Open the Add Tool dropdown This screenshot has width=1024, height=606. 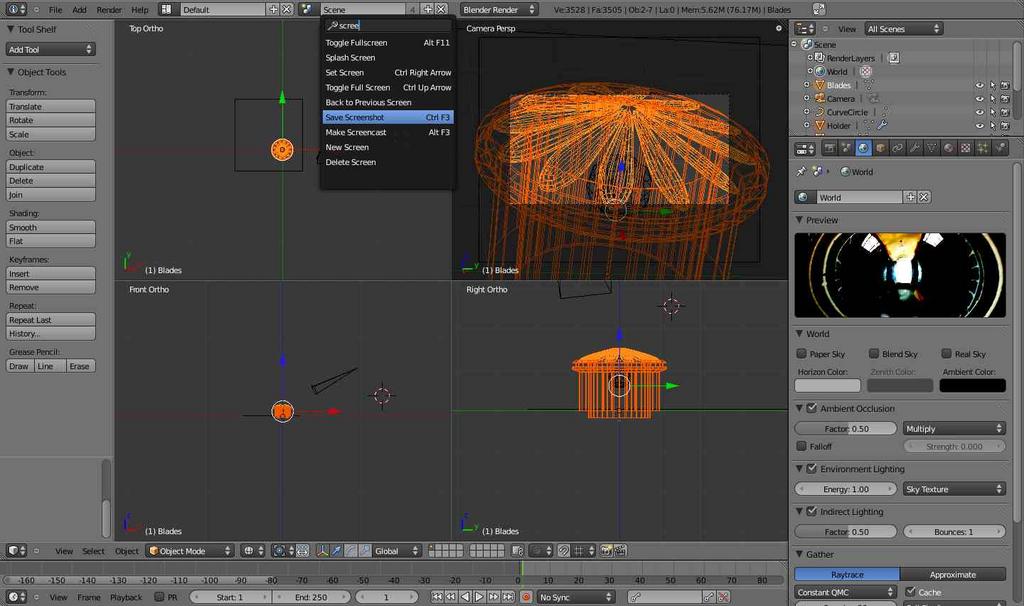click(x=51, y=50)
